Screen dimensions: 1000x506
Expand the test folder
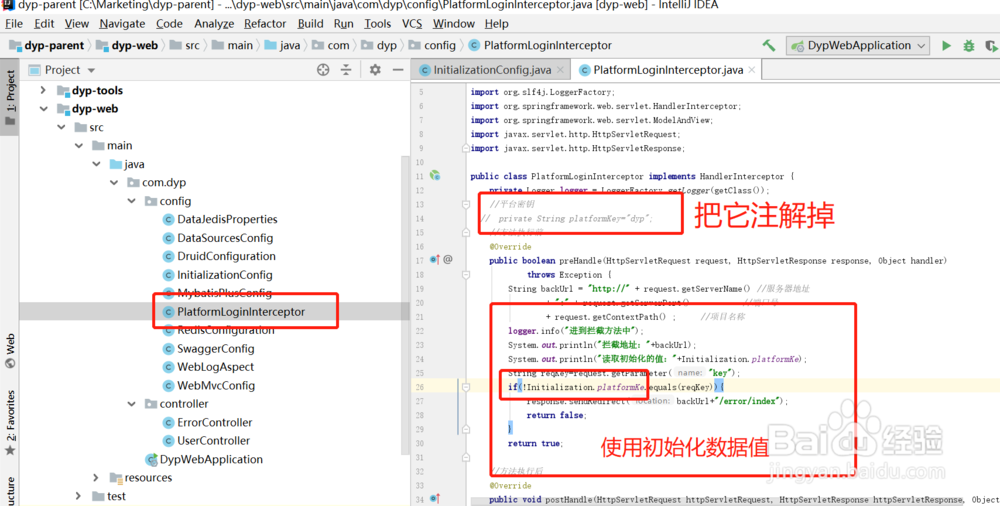(x=79, y=496)
